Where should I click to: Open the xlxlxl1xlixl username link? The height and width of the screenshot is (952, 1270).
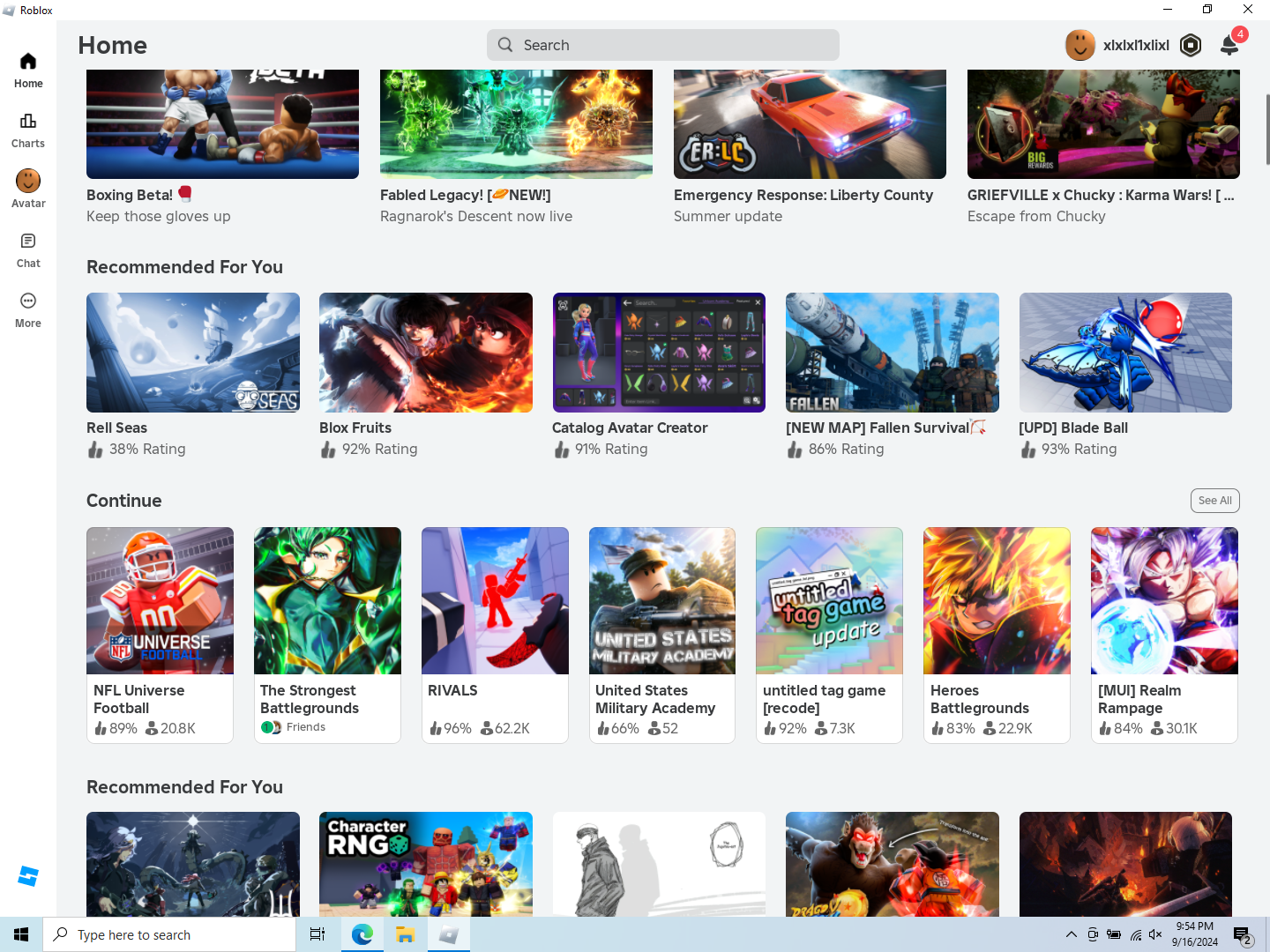pos(1136,45)
